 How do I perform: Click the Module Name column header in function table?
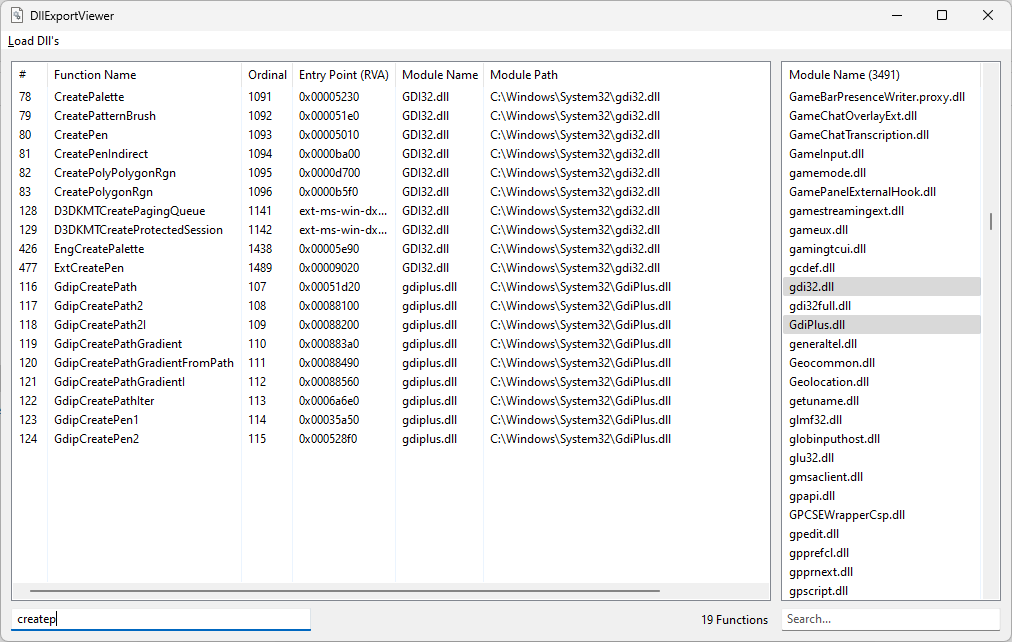(x=440, y=75)
